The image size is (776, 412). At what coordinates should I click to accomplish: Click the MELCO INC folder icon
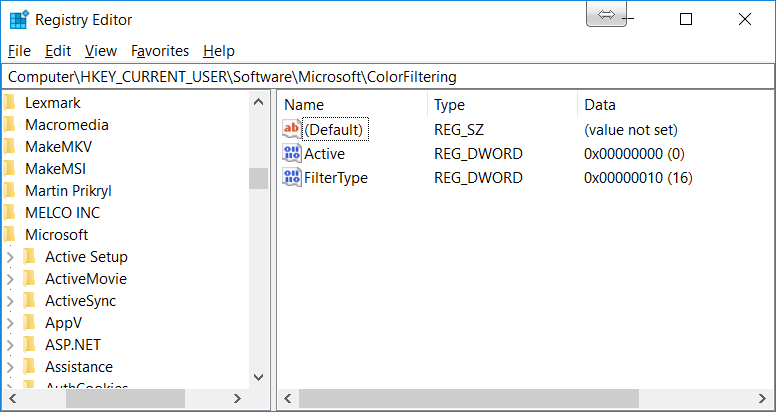click(9, 213)
